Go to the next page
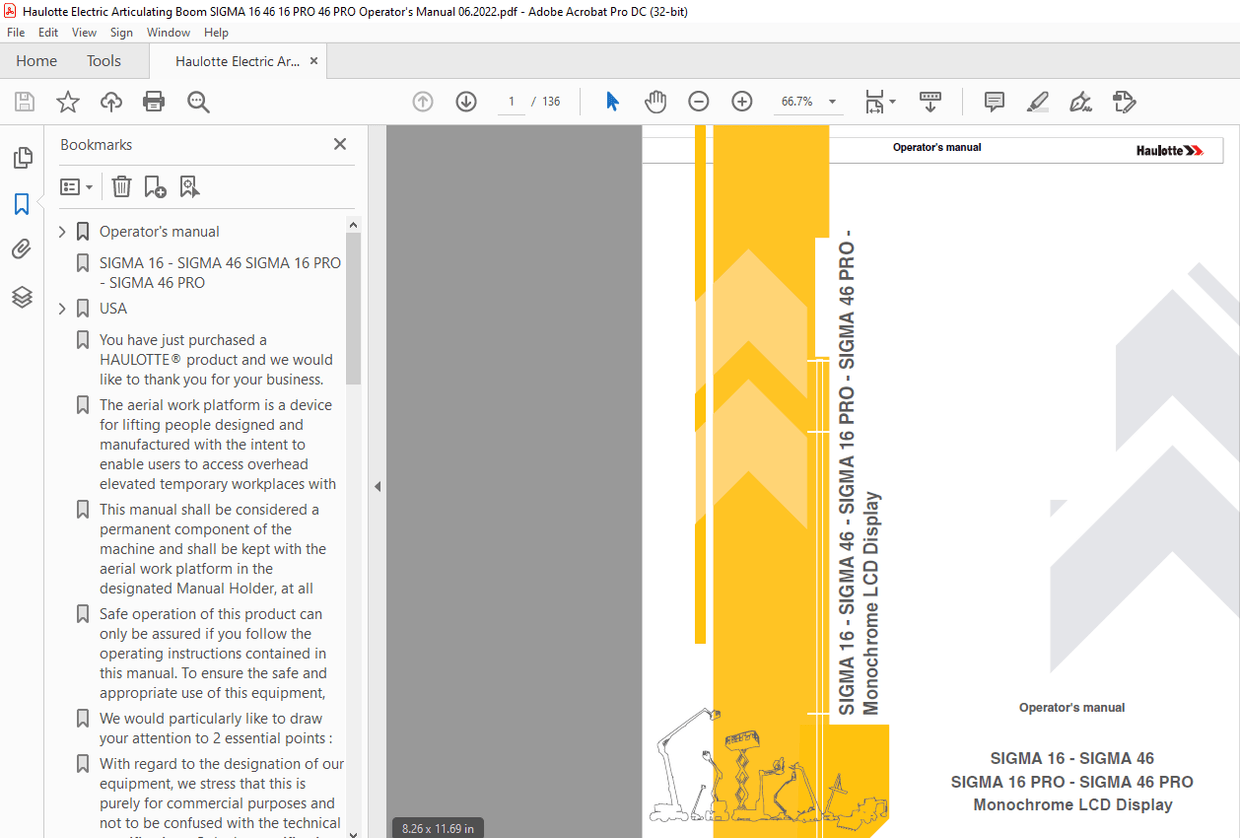Screen dimensions: 1240x838 466,101
